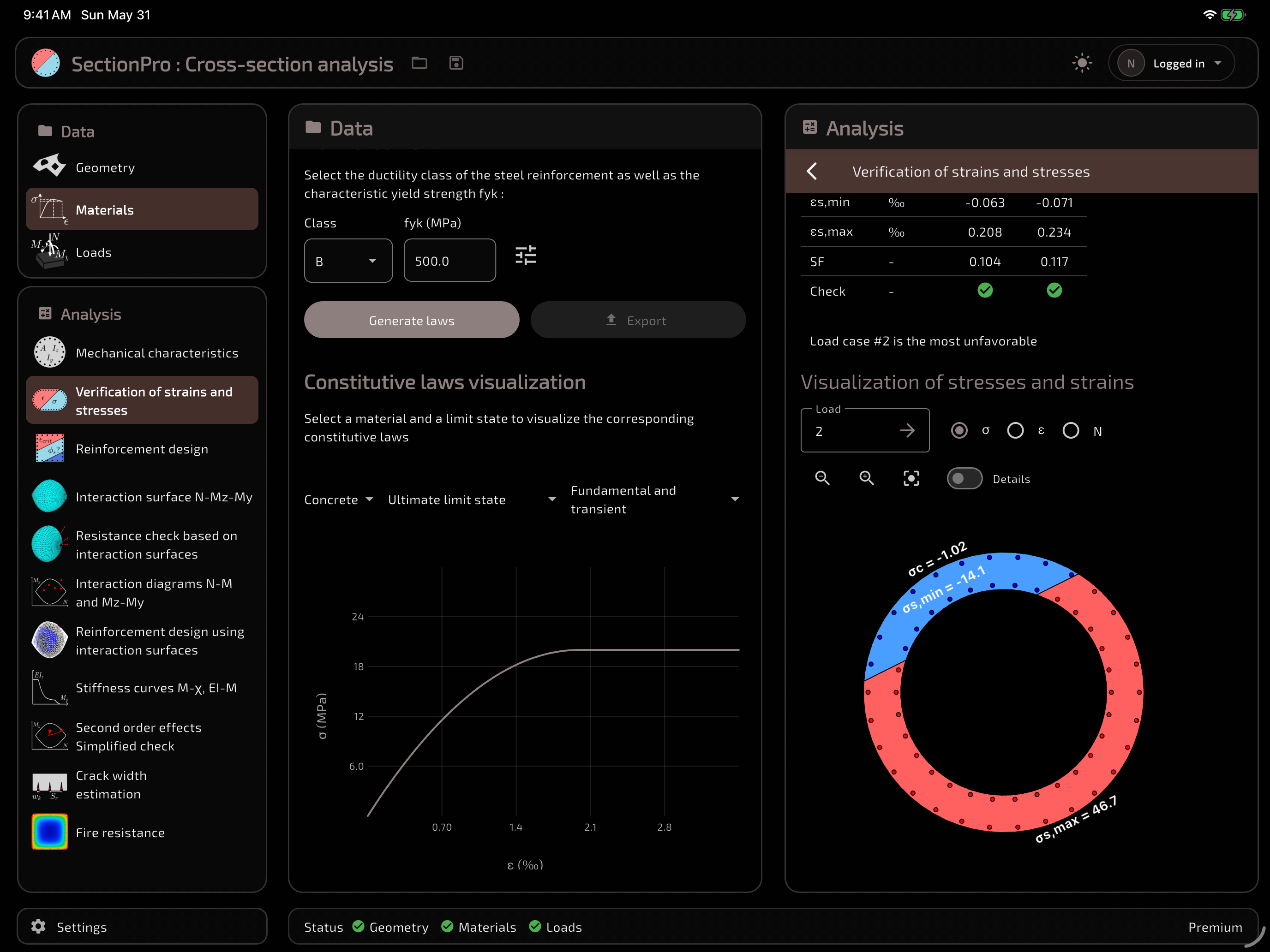The width and height of the screenshot is (1270, 952).
Task: Open the Concrete material dropdown
Action: 339,499
